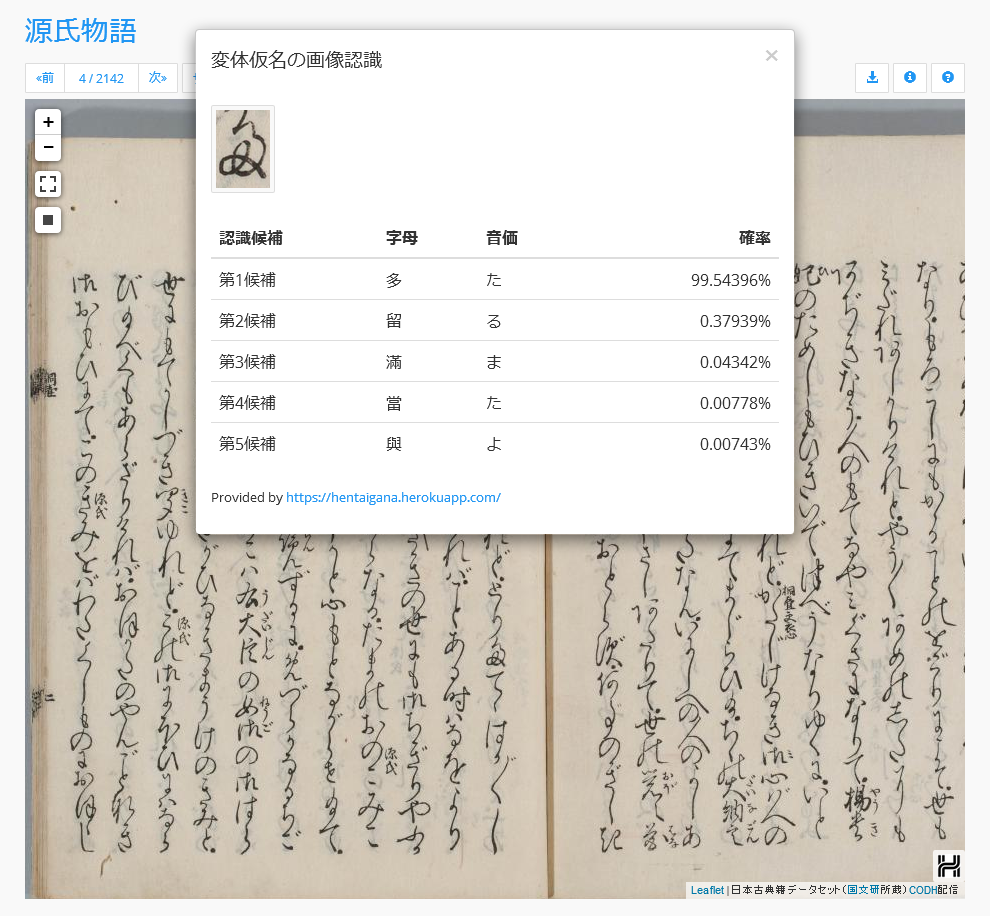
Task: Select the 0.37939% probability cell
Action: tap(735, 321)
